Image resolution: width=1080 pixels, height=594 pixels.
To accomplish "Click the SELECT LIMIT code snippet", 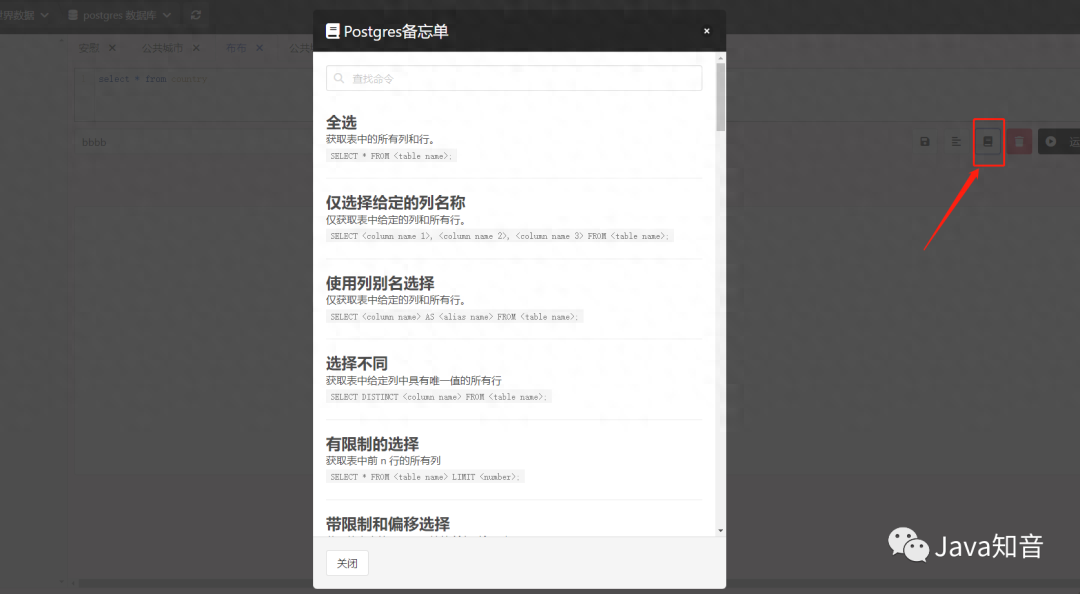I will pyautogui.click(x=425, y=477).
